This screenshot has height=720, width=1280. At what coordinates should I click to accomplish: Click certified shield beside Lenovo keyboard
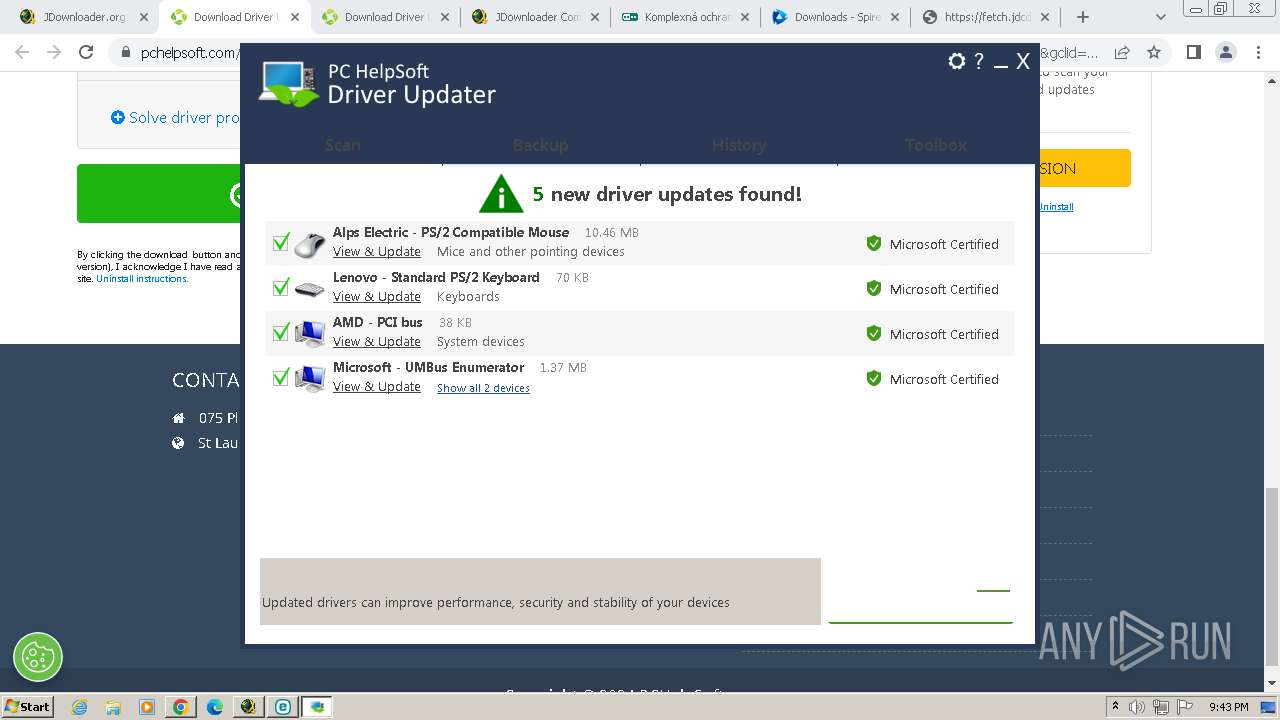point(874,288)
